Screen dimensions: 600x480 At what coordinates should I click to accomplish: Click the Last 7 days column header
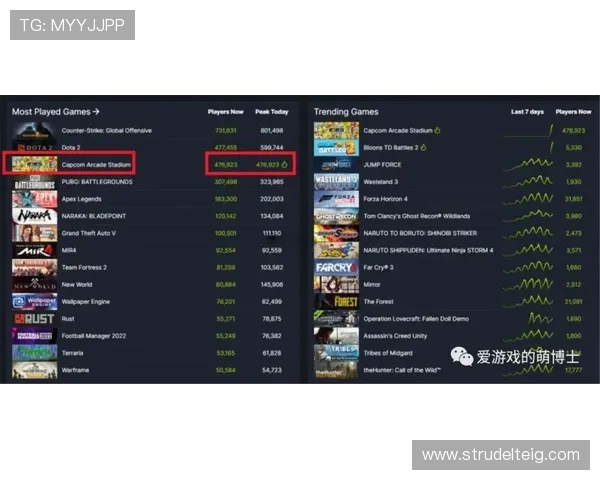(526, 112)
